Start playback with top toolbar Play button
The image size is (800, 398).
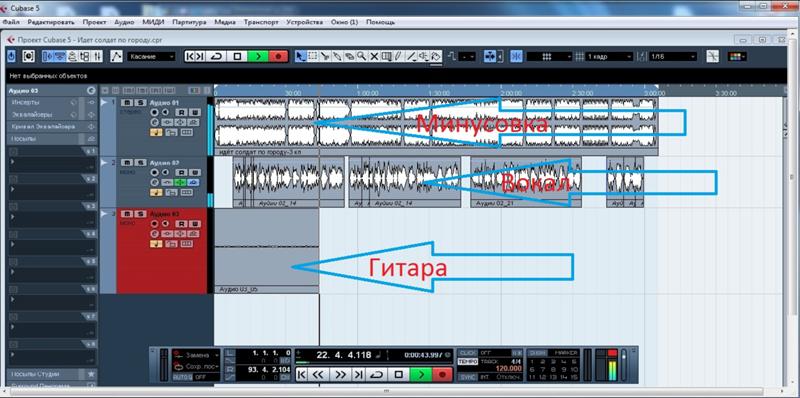(x=258, y=56)
